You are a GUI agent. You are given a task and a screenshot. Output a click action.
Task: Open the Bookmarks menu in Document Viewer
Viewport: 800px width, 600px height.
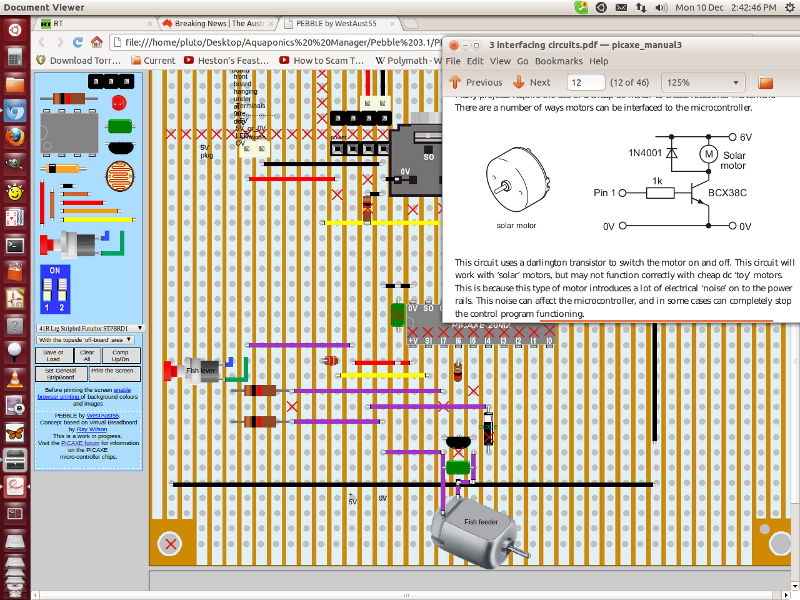(x=560, y=60)
